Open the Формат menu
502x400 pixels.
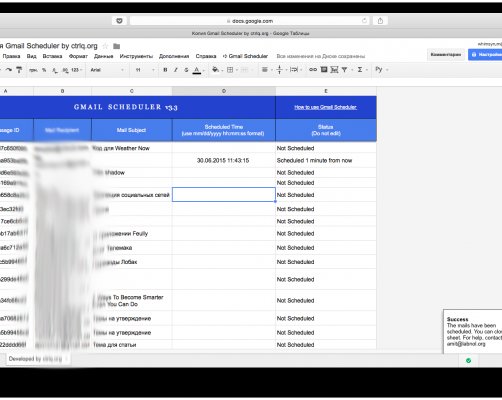78,56
